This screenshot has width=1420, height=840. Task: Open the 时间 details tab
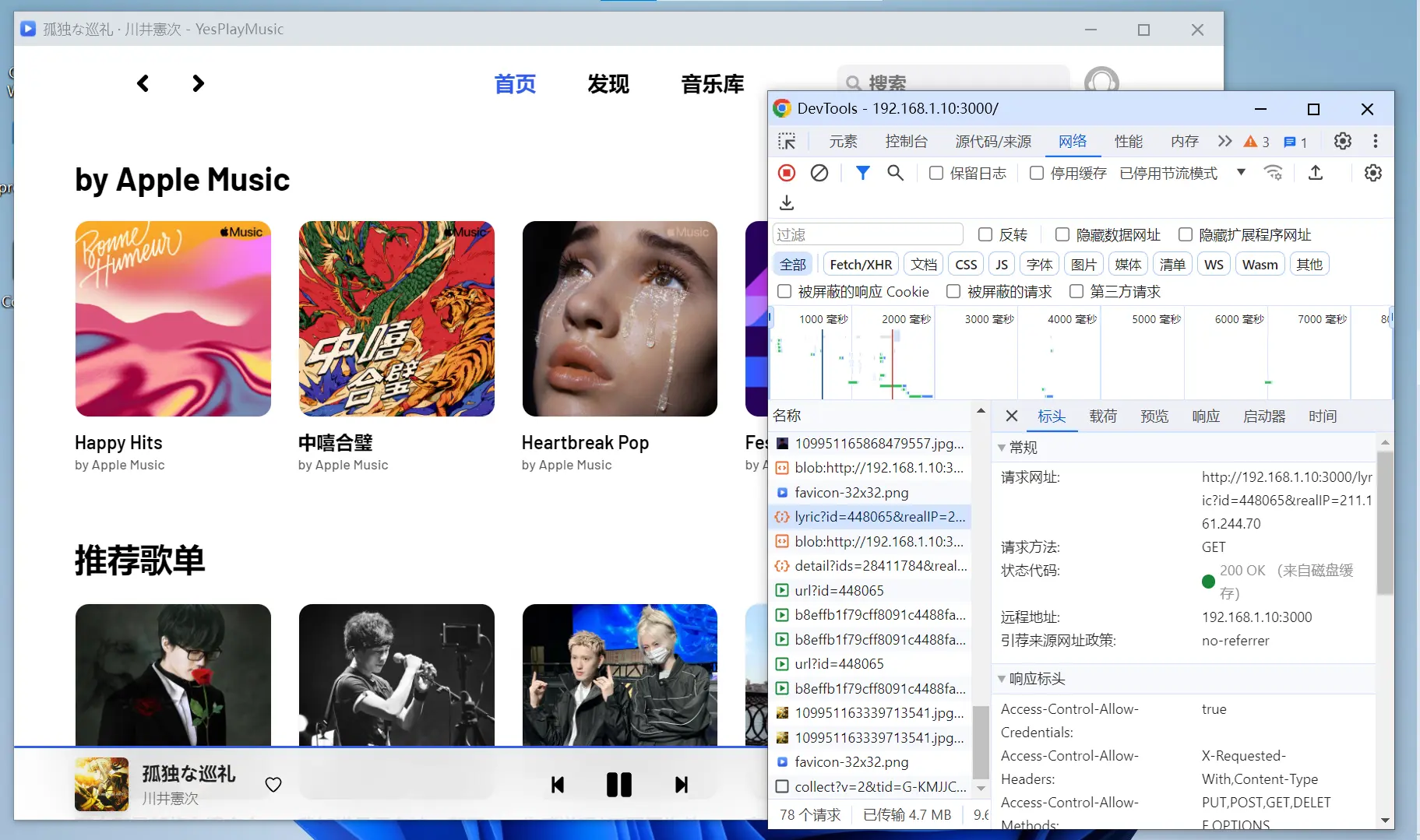(1323, 416)
